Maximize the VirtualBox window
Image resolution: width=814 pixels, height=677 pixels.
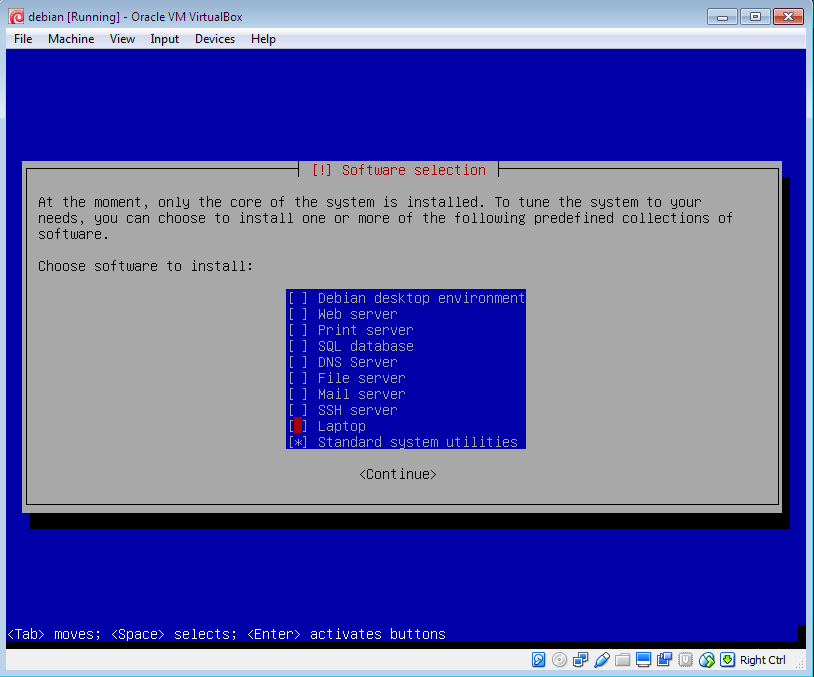755,17
